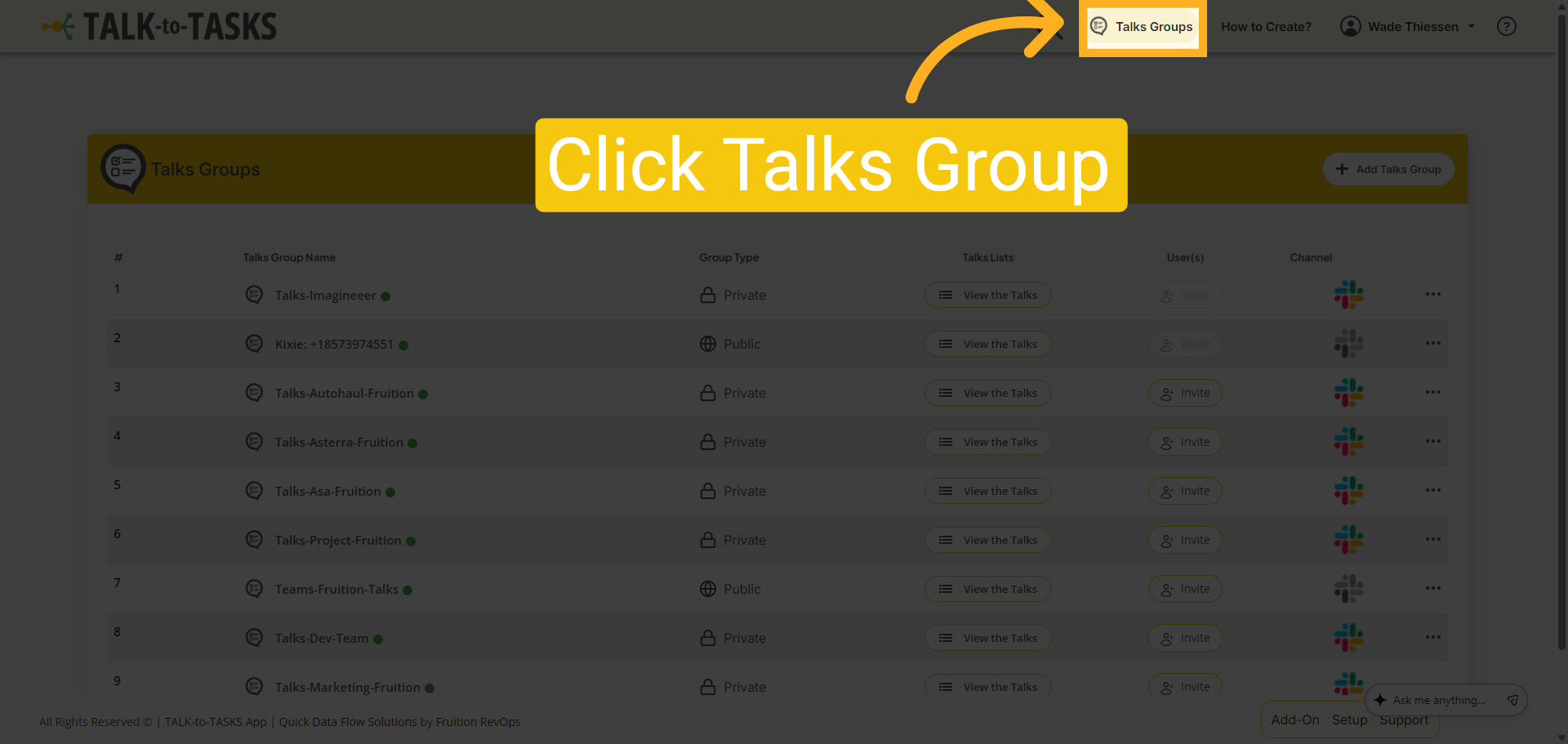1568x744 pixels.
Task: Expand the Wade Thiessen account dropdown
Action: [1409, 27]
